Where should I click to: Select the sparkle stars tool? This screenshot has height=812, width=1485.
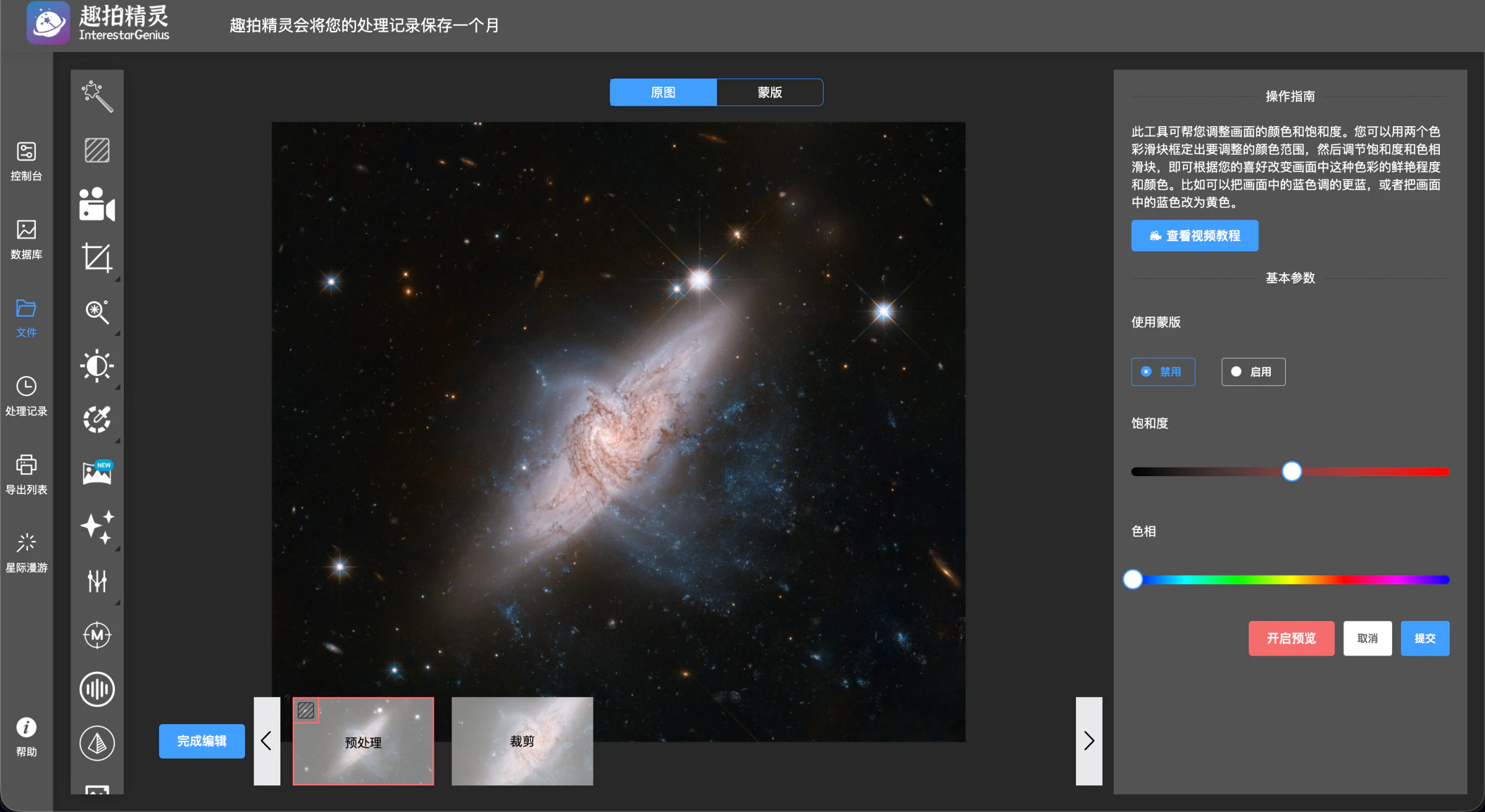point(97,527)
